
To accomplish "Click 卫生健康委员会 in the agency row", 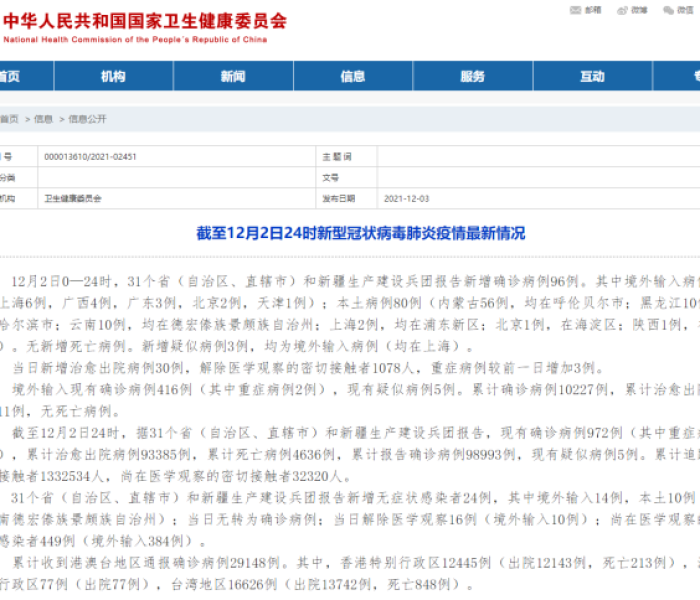I will pyautogui.click(x=73, y=199).
